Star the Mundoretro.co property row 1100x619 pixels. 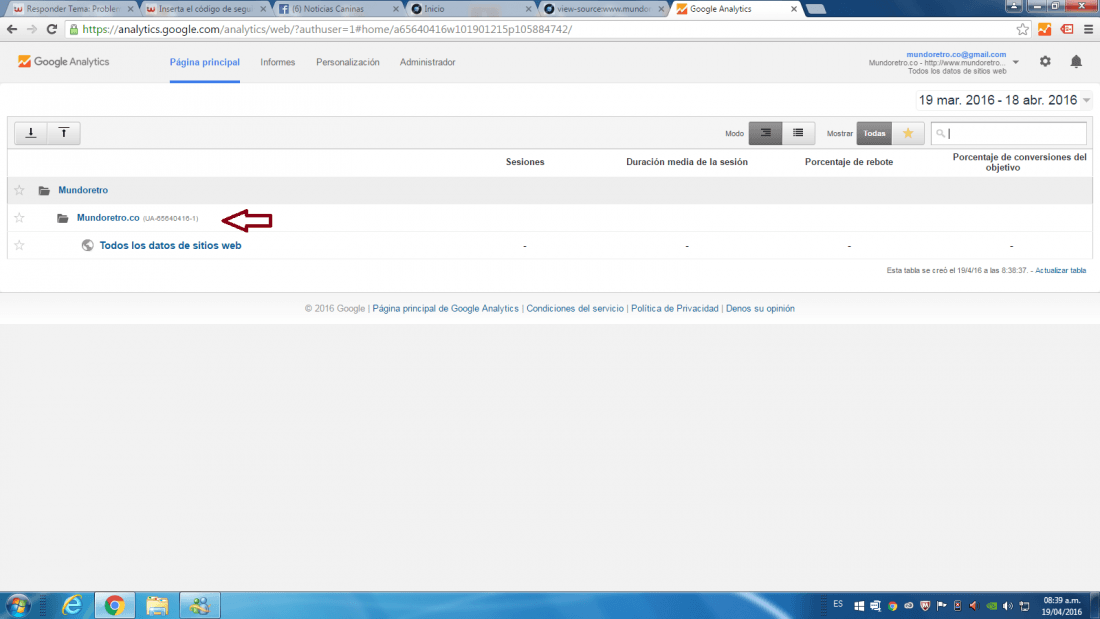point(20,218)
